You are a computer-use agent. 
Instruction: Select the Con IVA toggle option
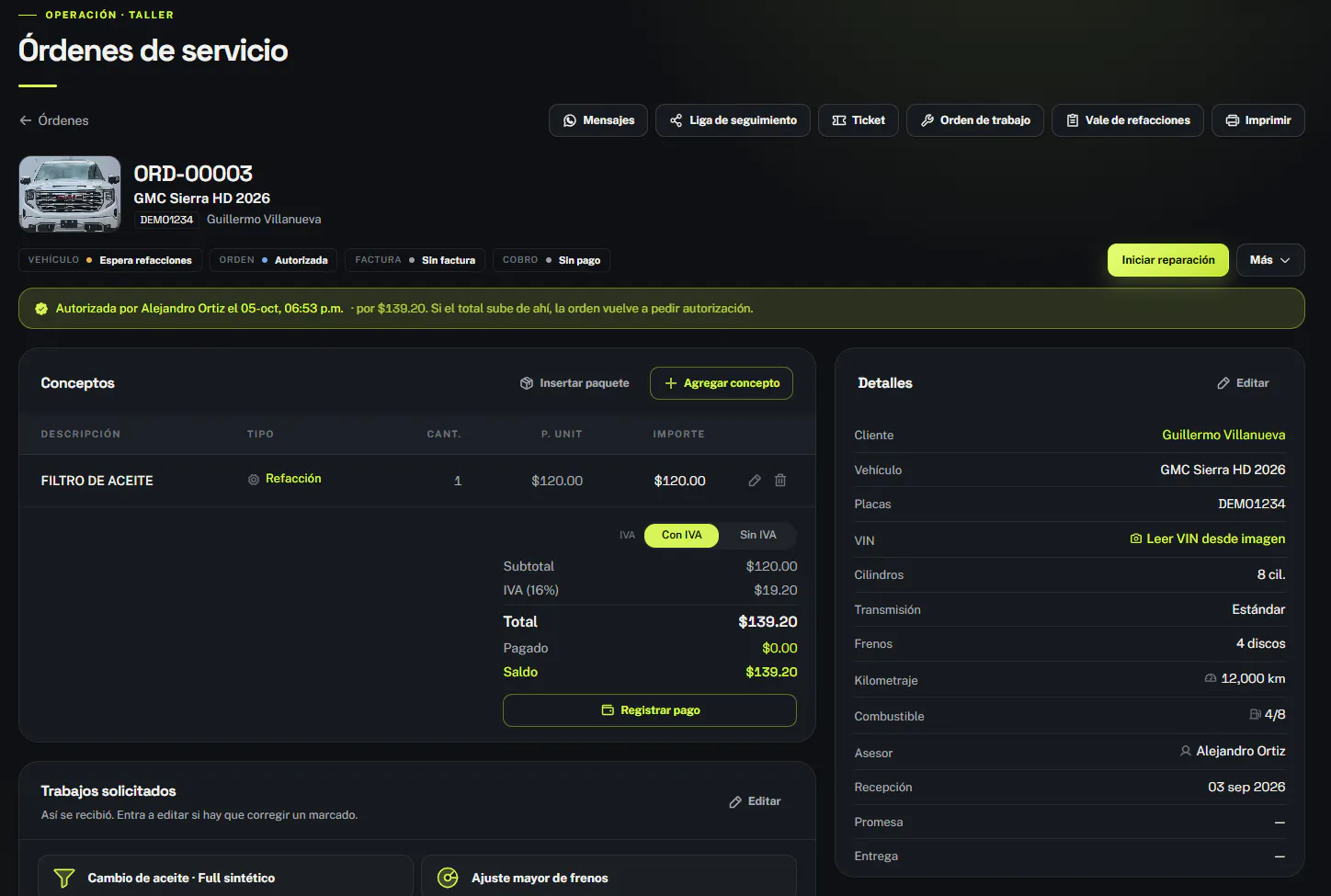pyautogui.click(x=682, y=535)
